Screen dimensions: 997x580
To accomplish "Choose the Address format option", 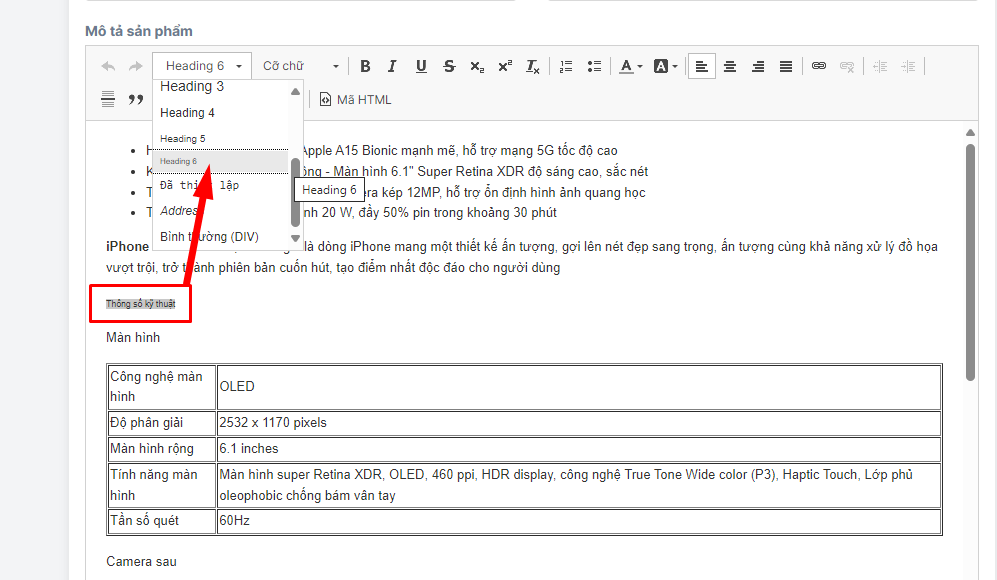I will (x=220, y=211).
